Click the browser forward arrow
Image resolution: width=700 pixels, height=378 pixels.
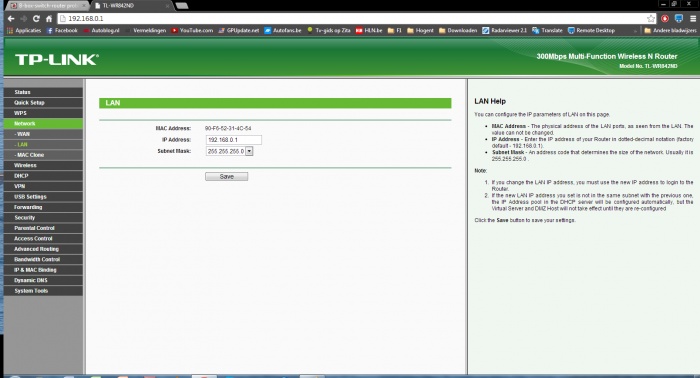pyautogui.click(x=23, y=19)
